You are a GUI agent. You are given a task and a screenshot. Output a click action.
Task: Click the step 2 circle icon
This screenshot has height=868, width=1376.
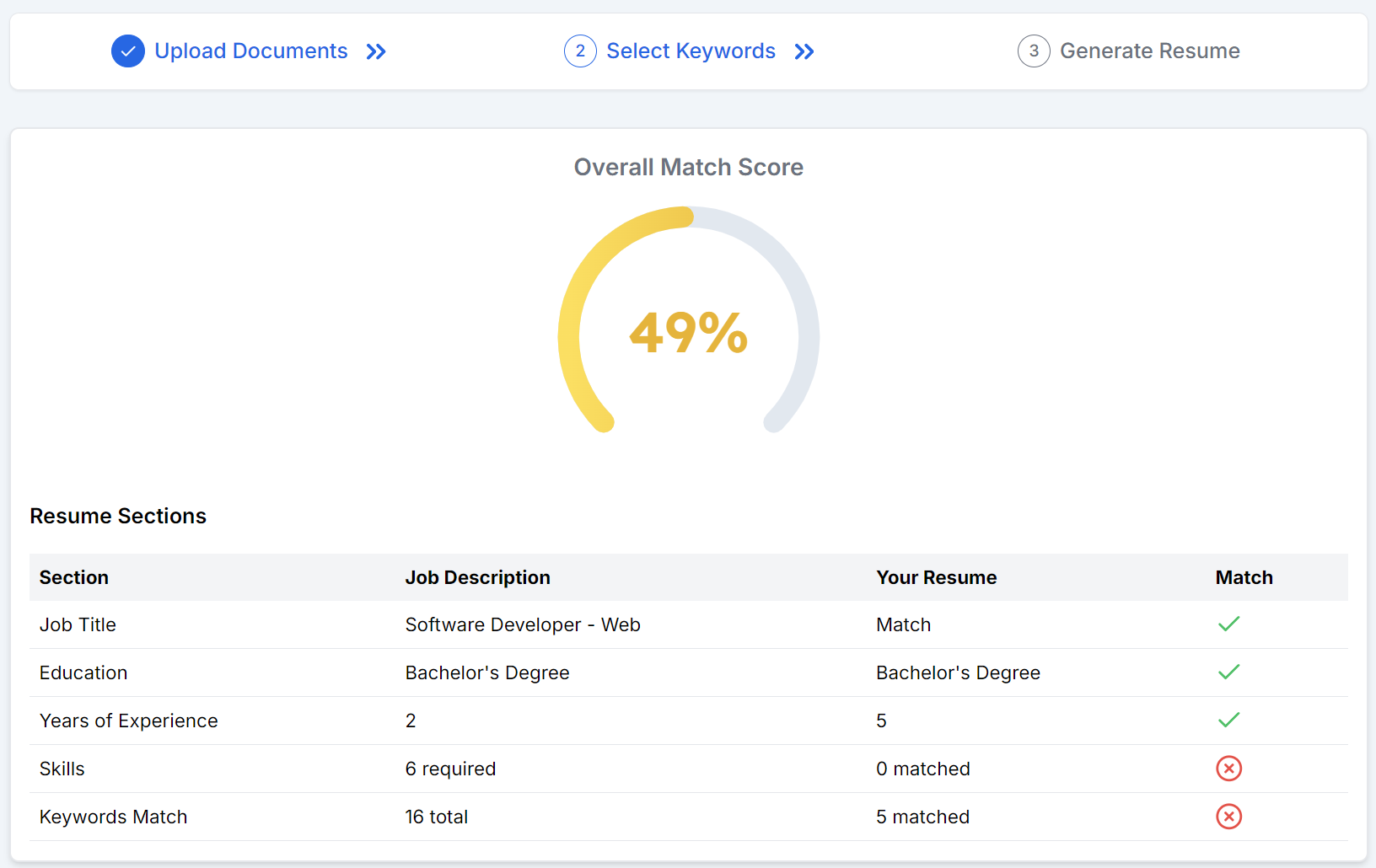(580, 51)
